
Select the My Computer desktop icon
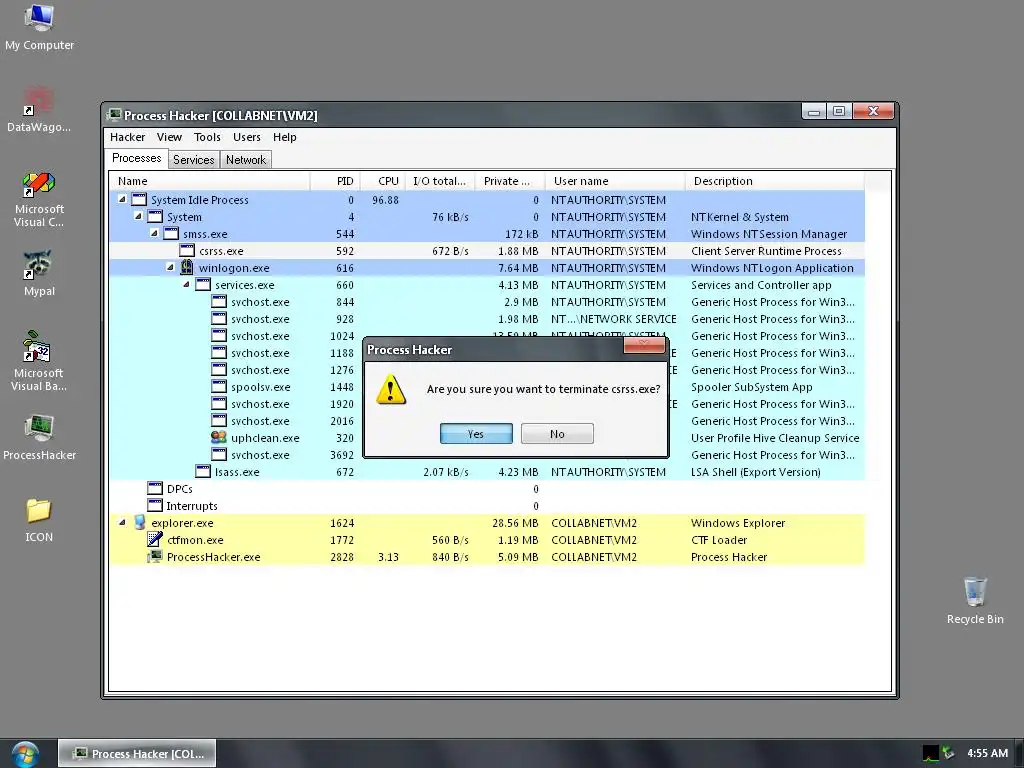click(39, 27)
